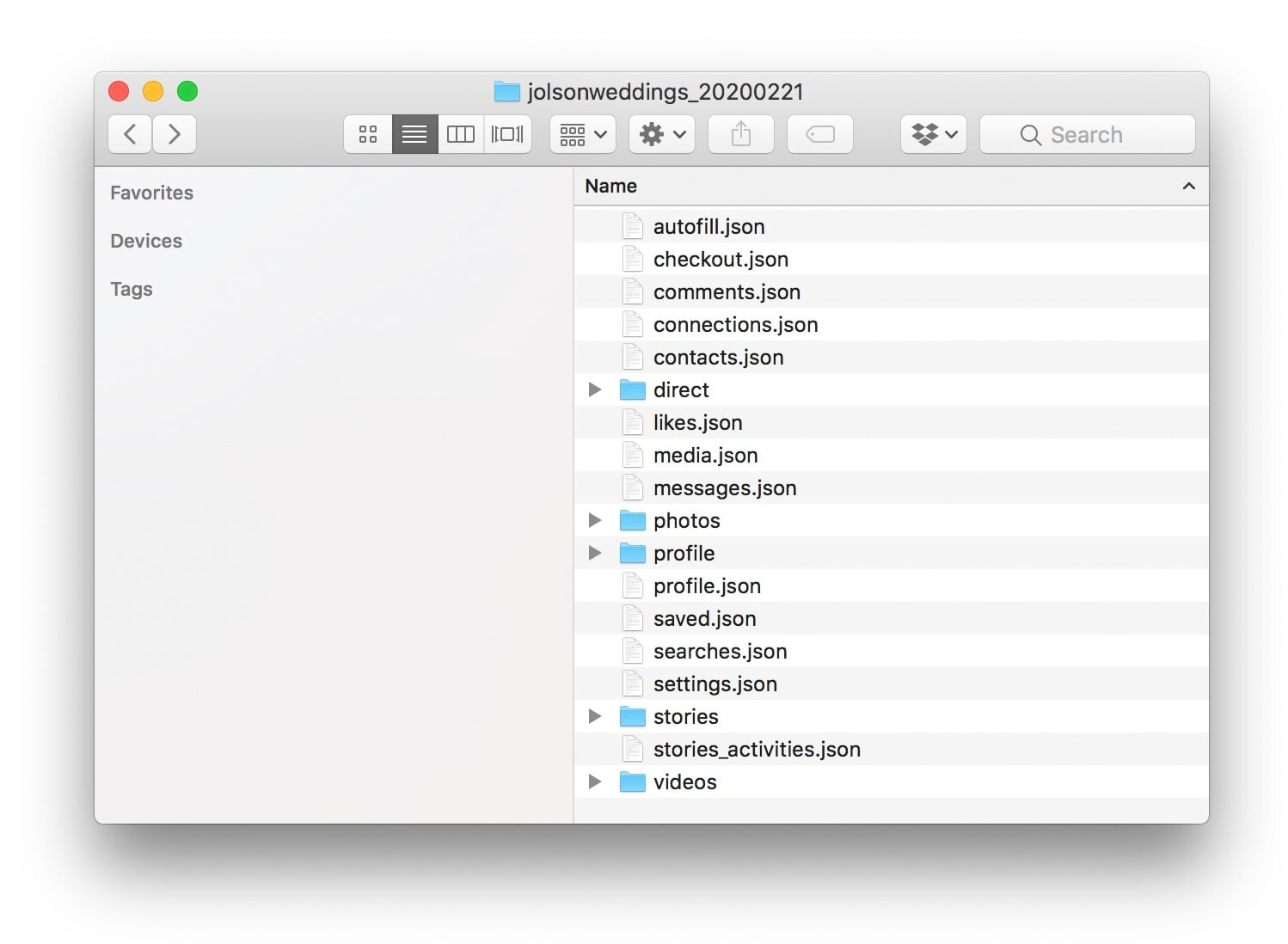Viewport: 1288px width, 944px height.
Task: Select the autofill.json file icon
Action: point(633,226)
